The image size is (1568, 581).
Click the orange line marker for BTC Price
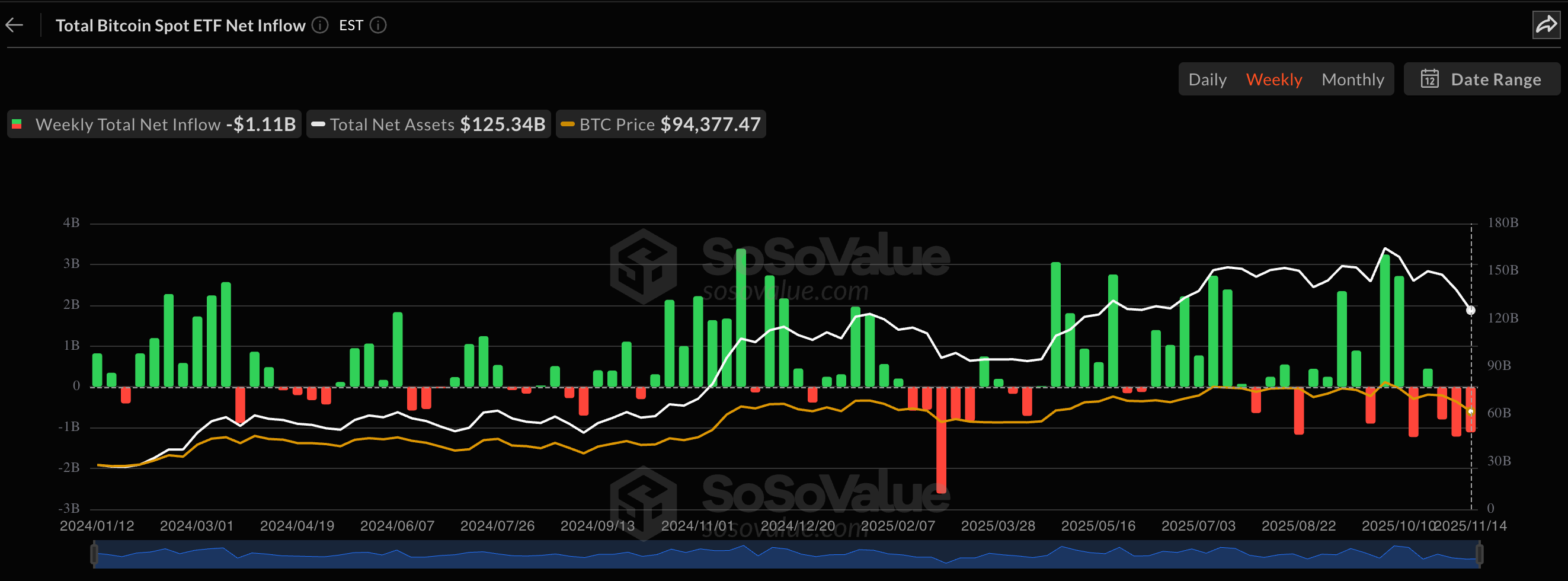tap(567, 124)
